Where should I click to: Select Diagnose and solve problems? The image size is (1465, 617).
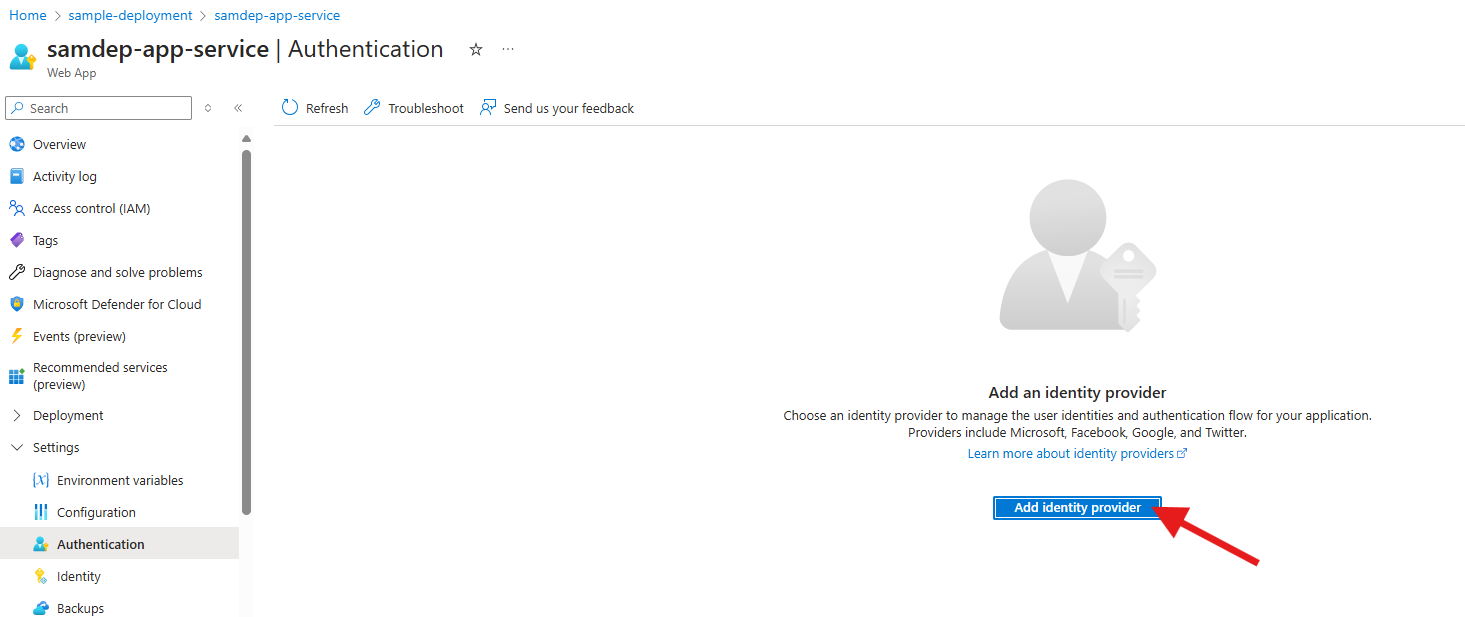tap(120, 272)
